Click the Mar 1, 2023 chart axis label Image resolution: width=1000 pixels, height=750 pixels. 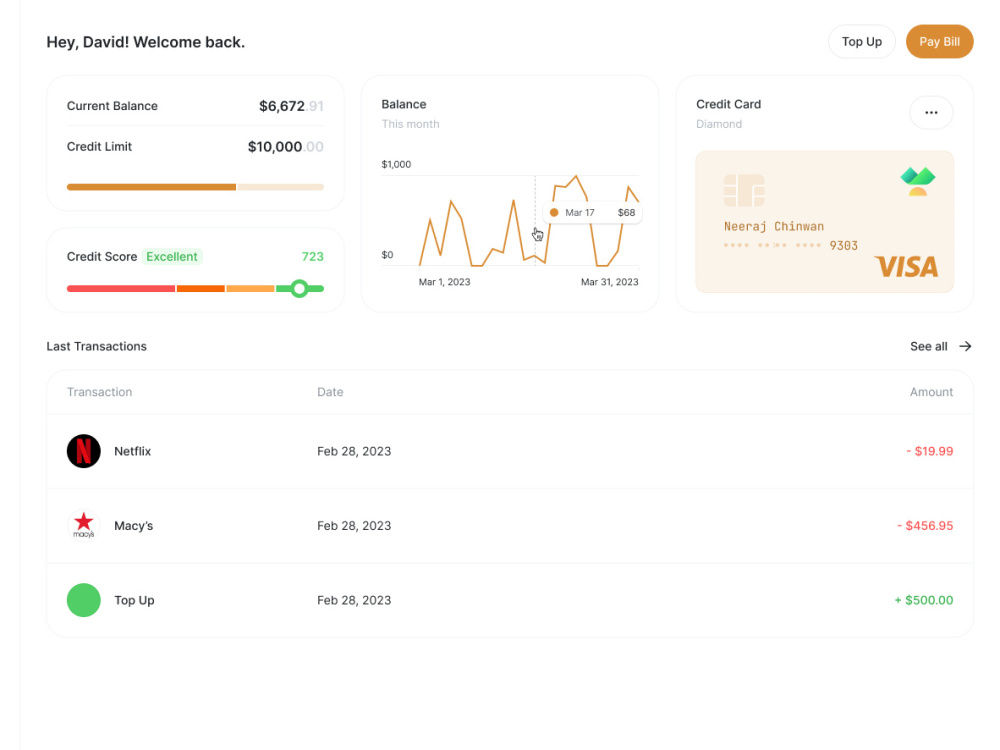click(445, 282)
